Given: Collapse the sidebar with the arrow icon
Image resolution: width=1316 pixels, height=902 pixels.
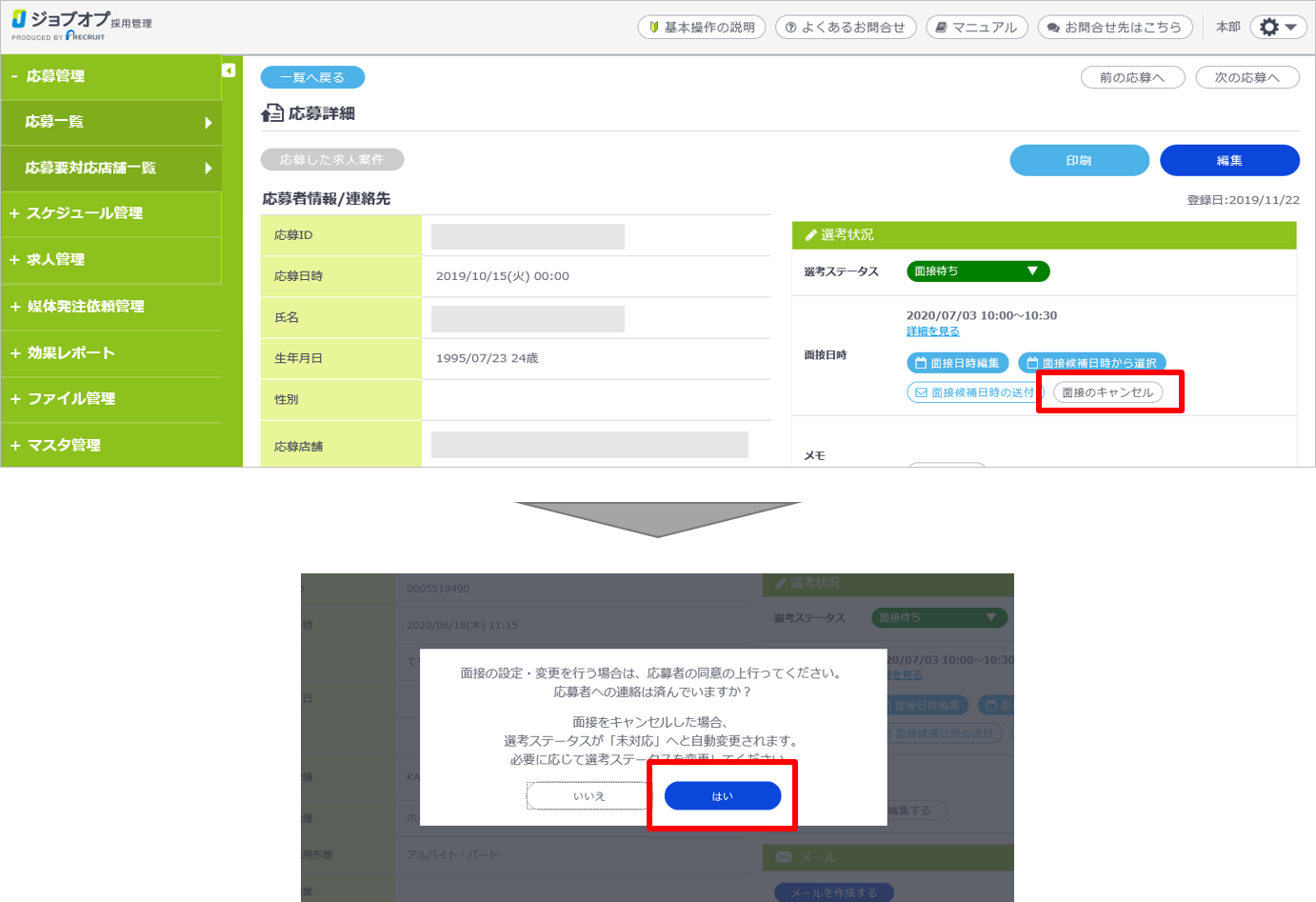Looking at the screenshot, I should click(x=229, y=70).
